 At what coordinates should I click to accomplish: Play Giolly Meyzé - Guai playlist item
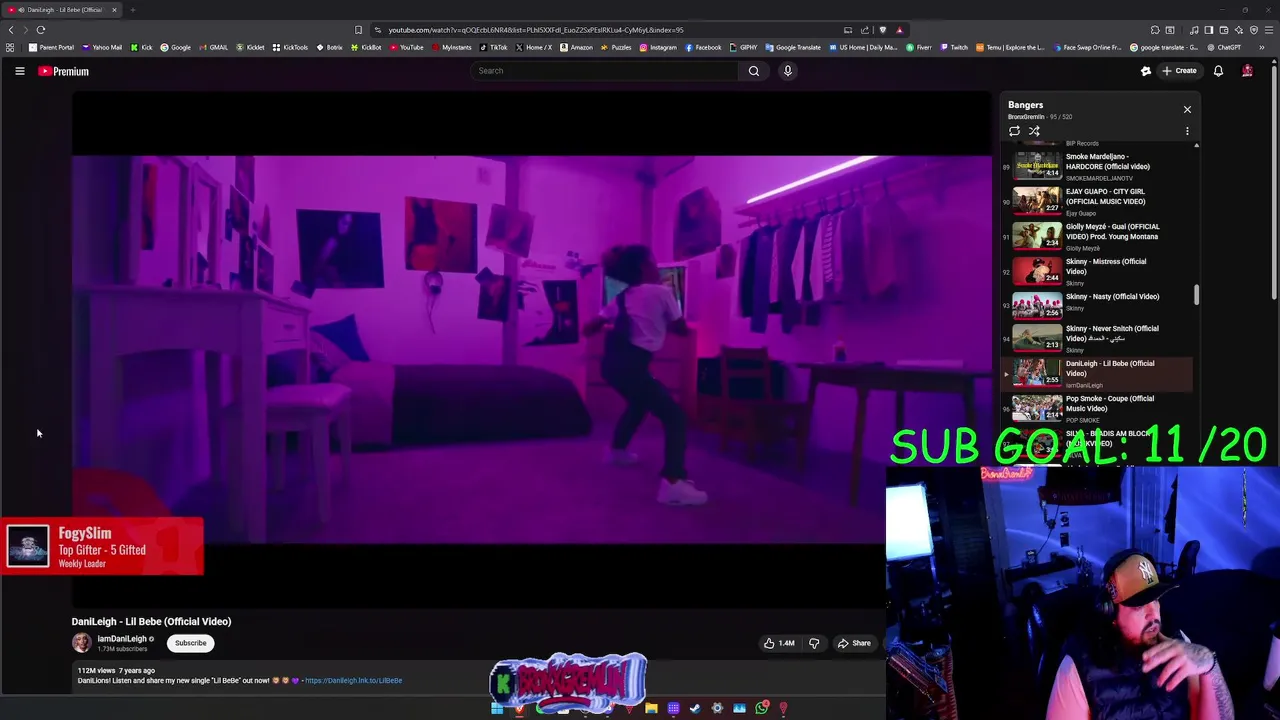(1098, 236)
